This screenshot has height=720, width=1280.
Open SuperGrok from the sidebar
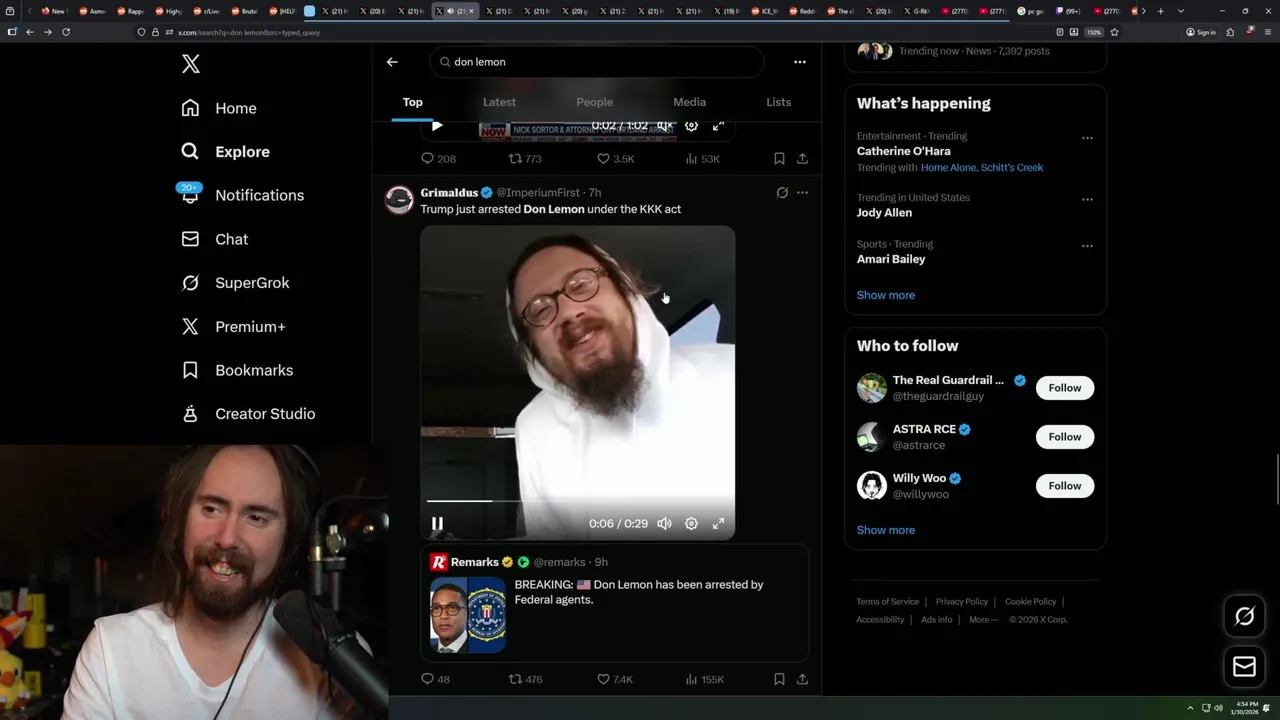(235, 283)
